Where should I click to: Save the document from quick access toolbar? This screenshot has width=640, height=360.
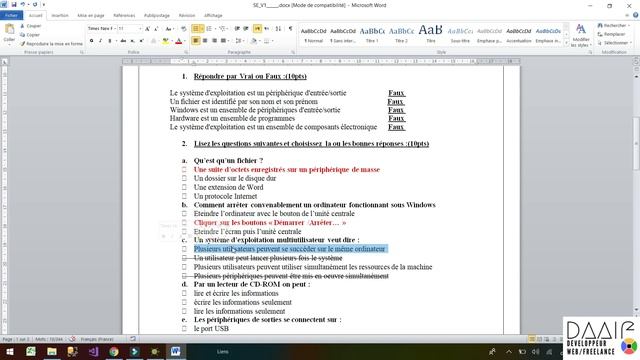(14, 5)
